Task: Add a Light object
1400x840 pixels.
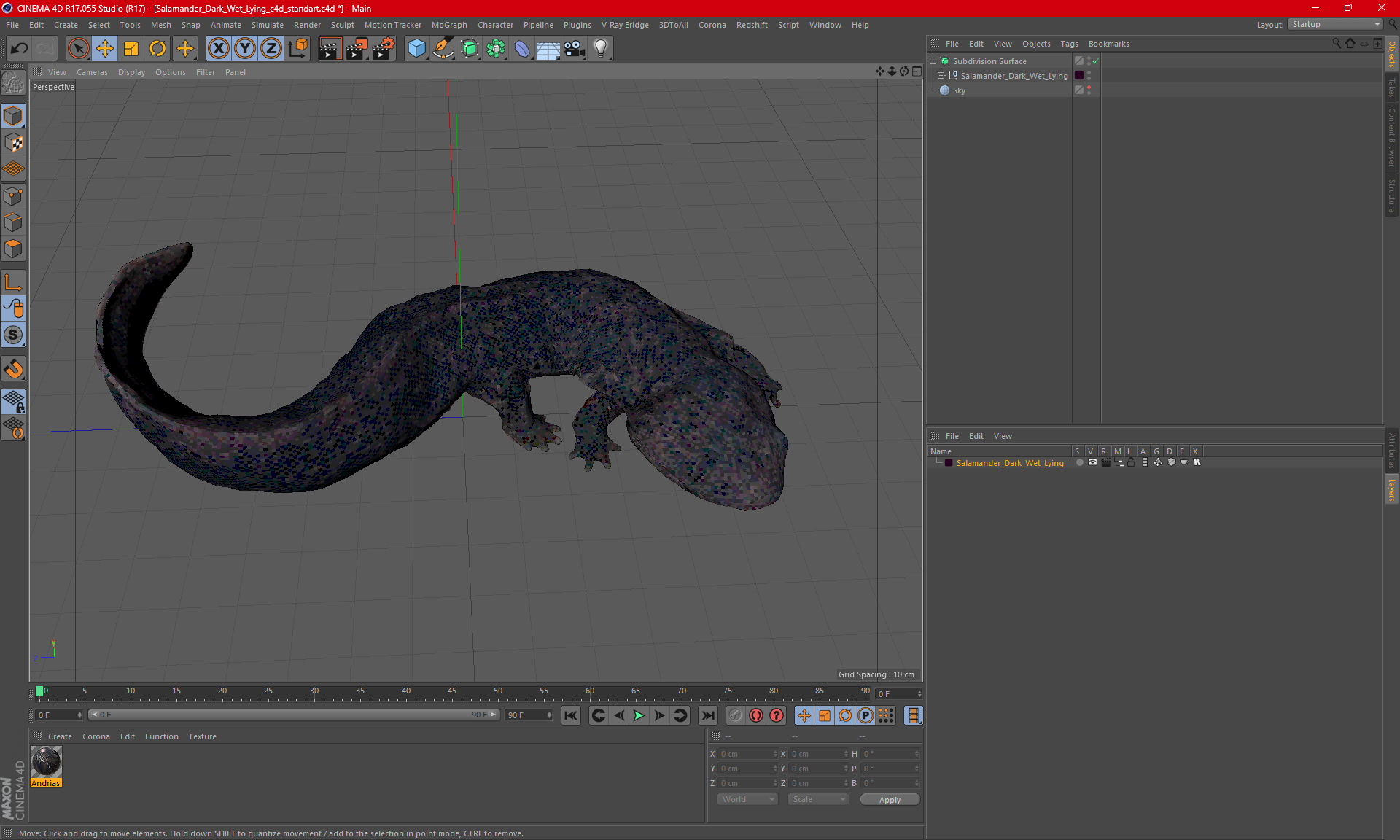Action: click(601, 49)
